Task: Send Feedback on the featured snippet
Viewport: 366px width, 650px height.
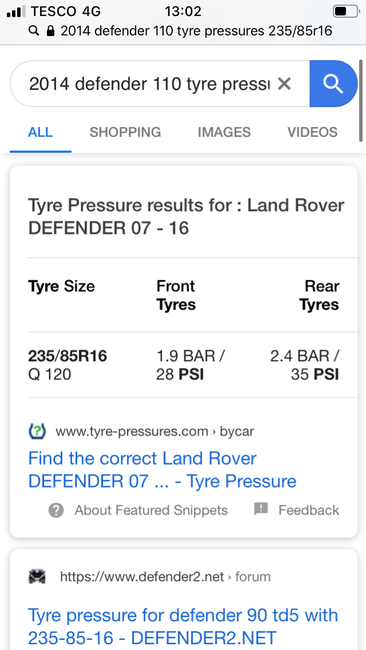Action: (309, 510)
